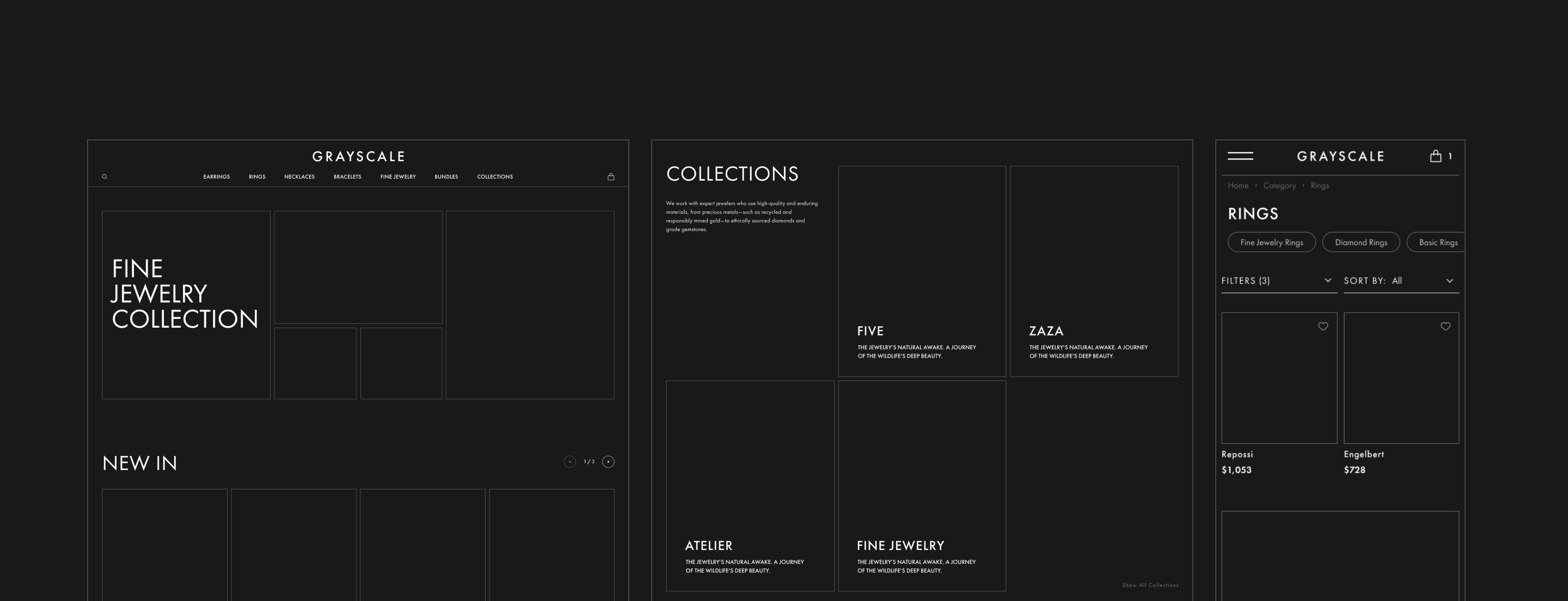Go to Category in the breadcrumb
Image resolution: width=1568 pixels, height=601 pixels.
(1279, 186)
